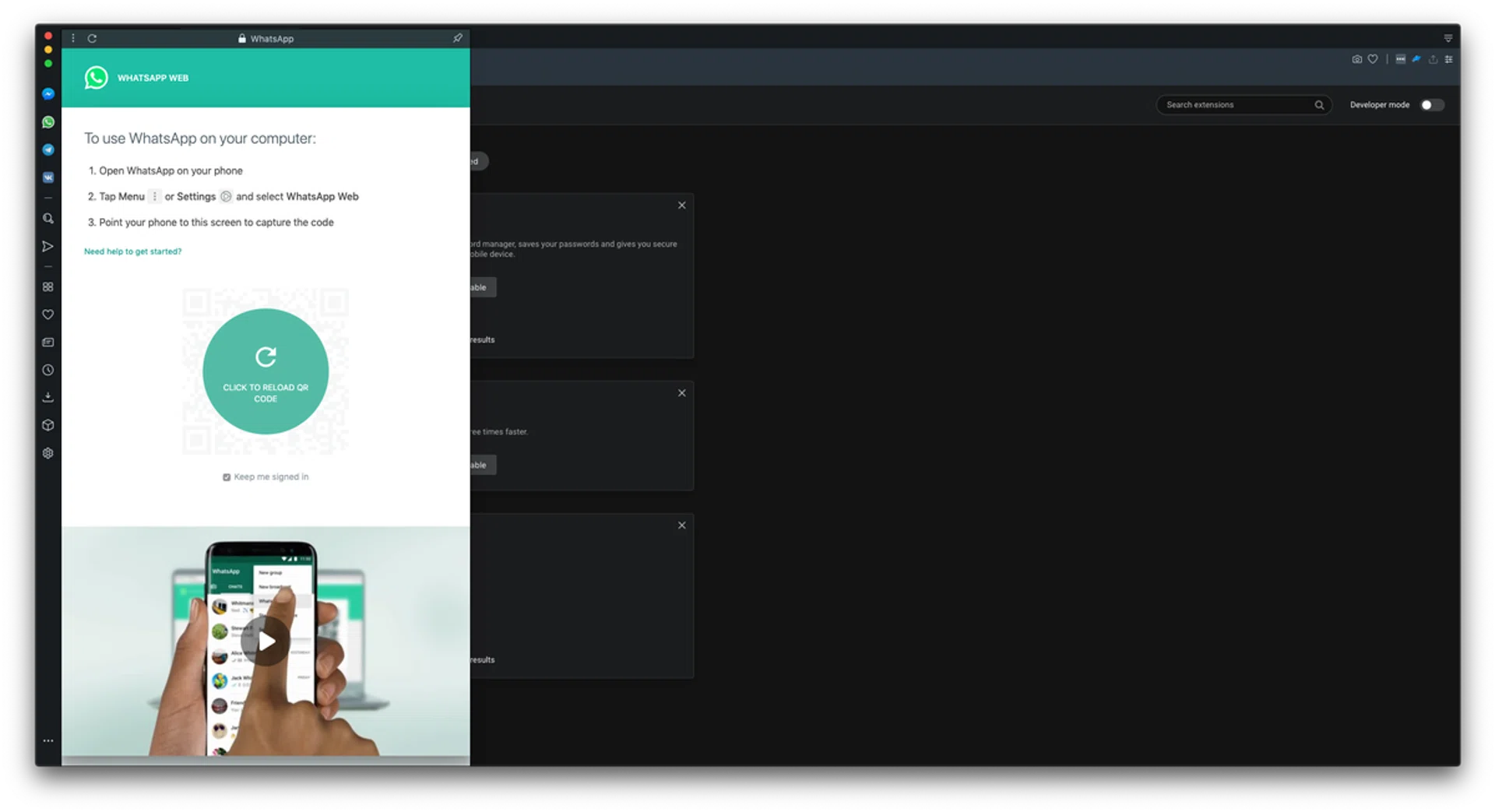Toggle Developer mode switch
Viewport: 1495px width, 812px height.
tap(1431, 105)
